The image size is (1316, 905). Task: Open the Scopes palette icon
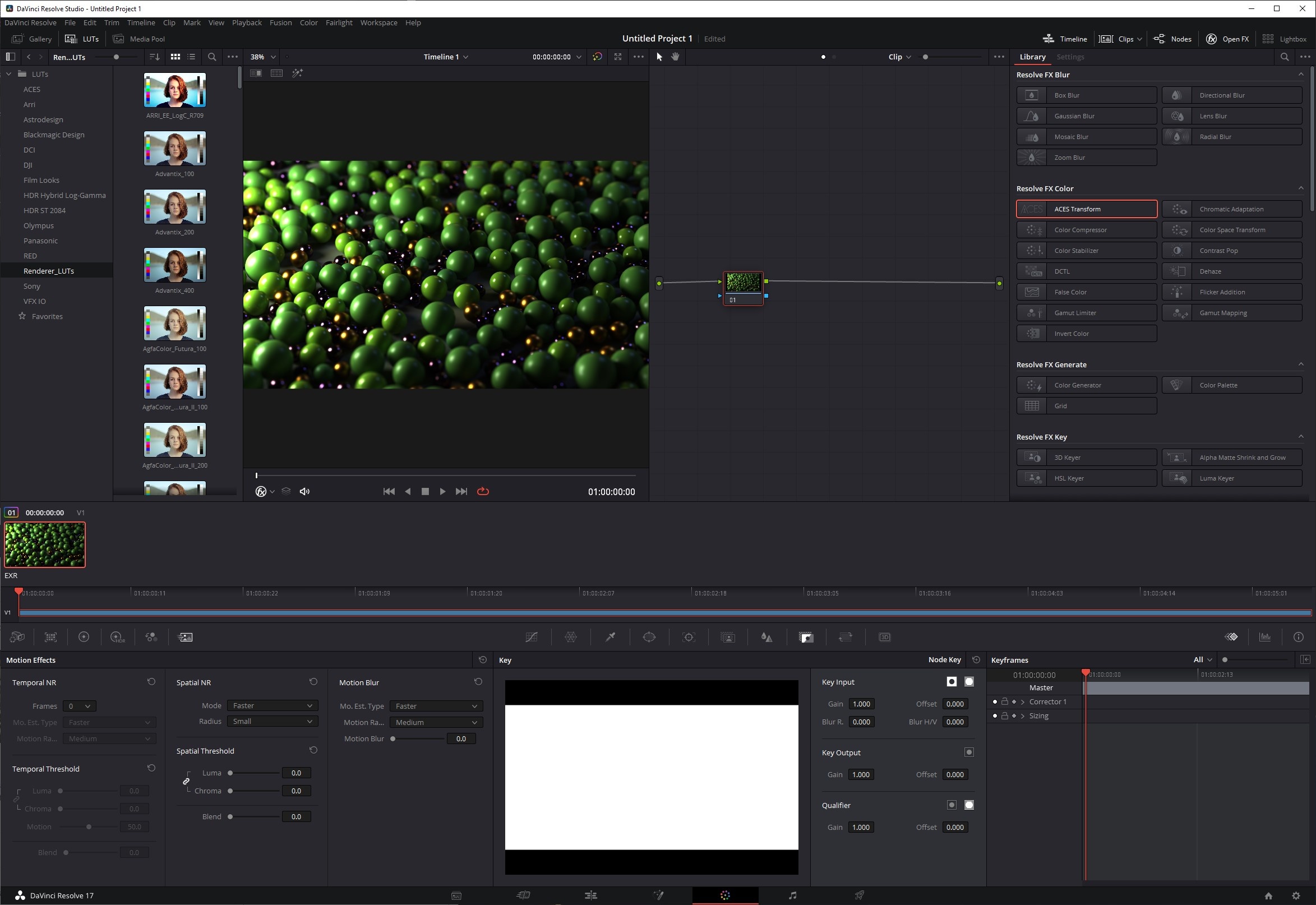pyautogui.click(x=1264, y=638)
